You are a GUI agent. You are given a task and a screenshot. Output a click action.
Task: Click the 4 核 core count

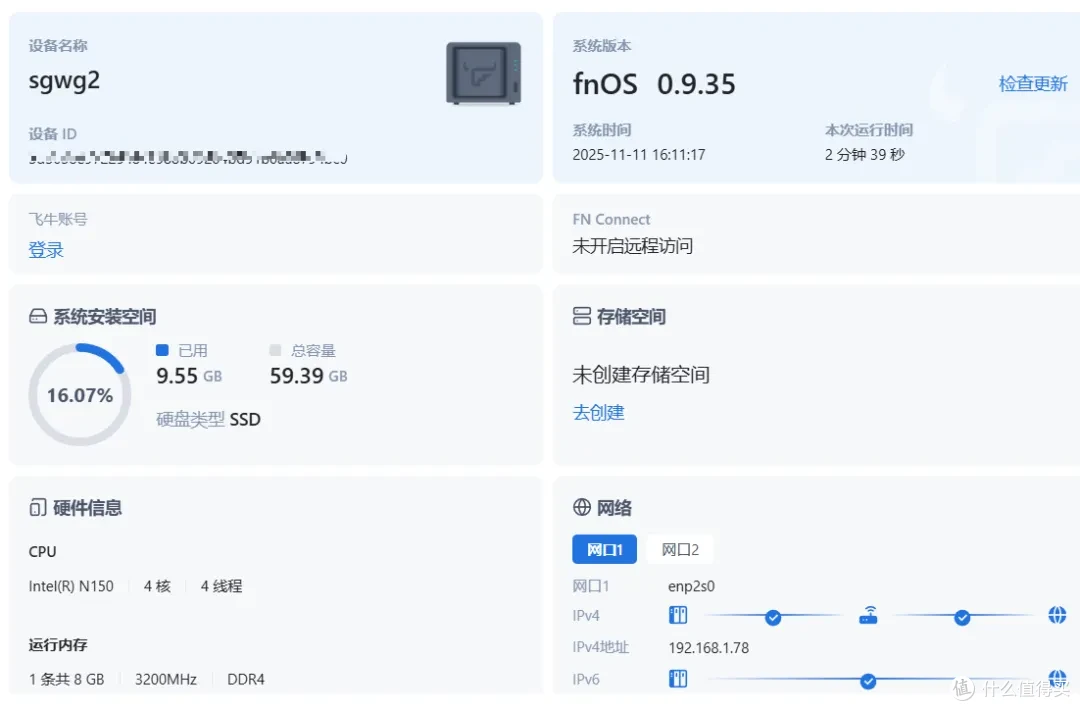pyautogui.click(x=157, y=586)
